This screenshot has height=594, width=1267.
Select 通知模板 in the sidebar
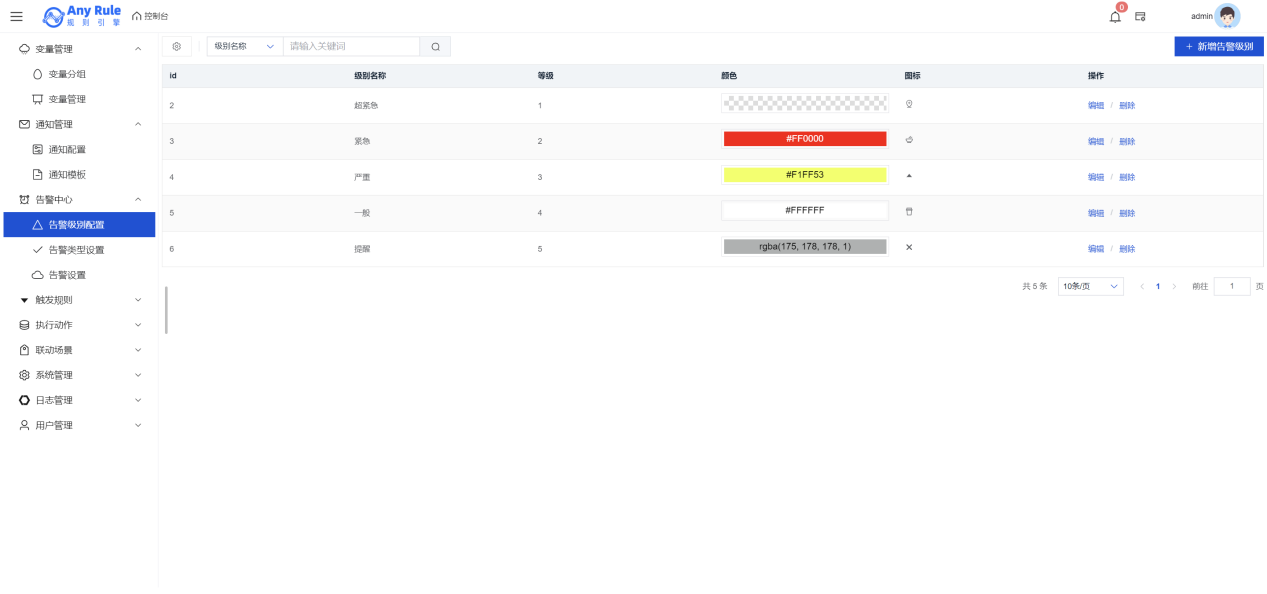(x=67, y=174)
